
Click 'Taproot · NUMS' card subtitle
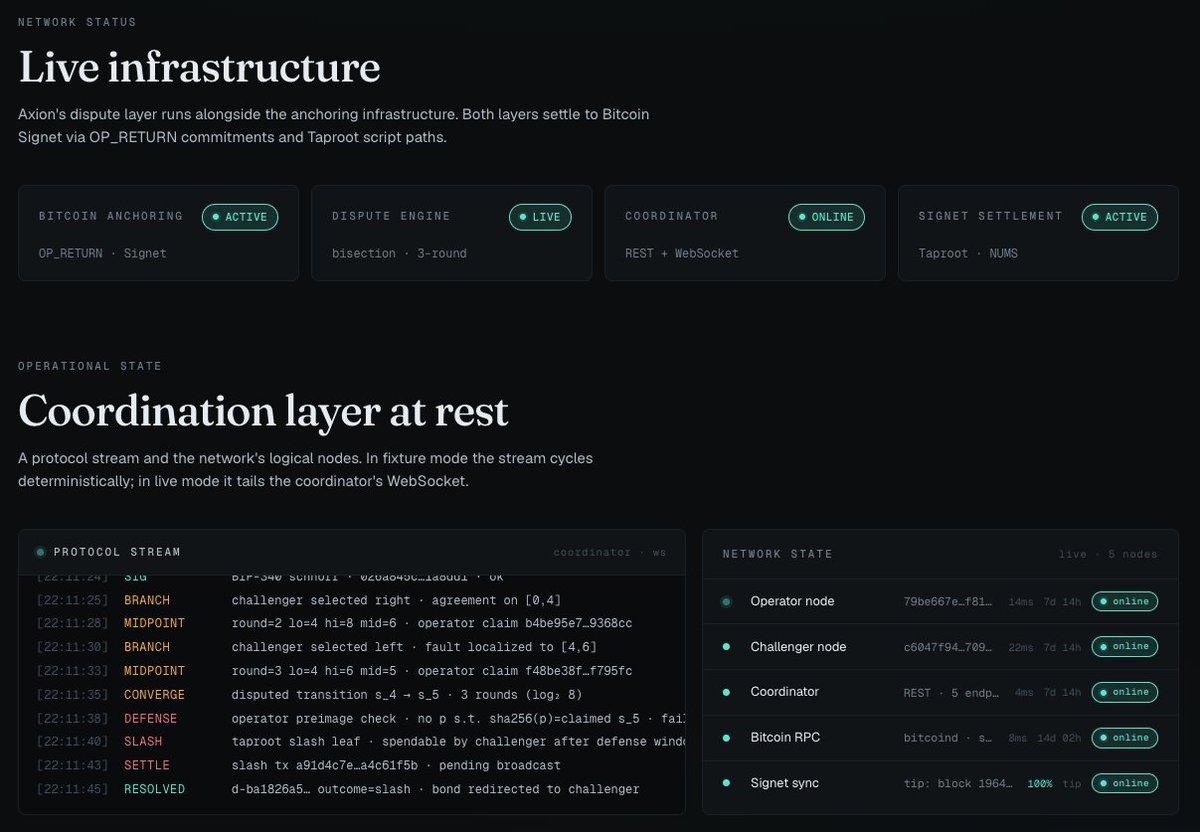[x=968, y=254]
